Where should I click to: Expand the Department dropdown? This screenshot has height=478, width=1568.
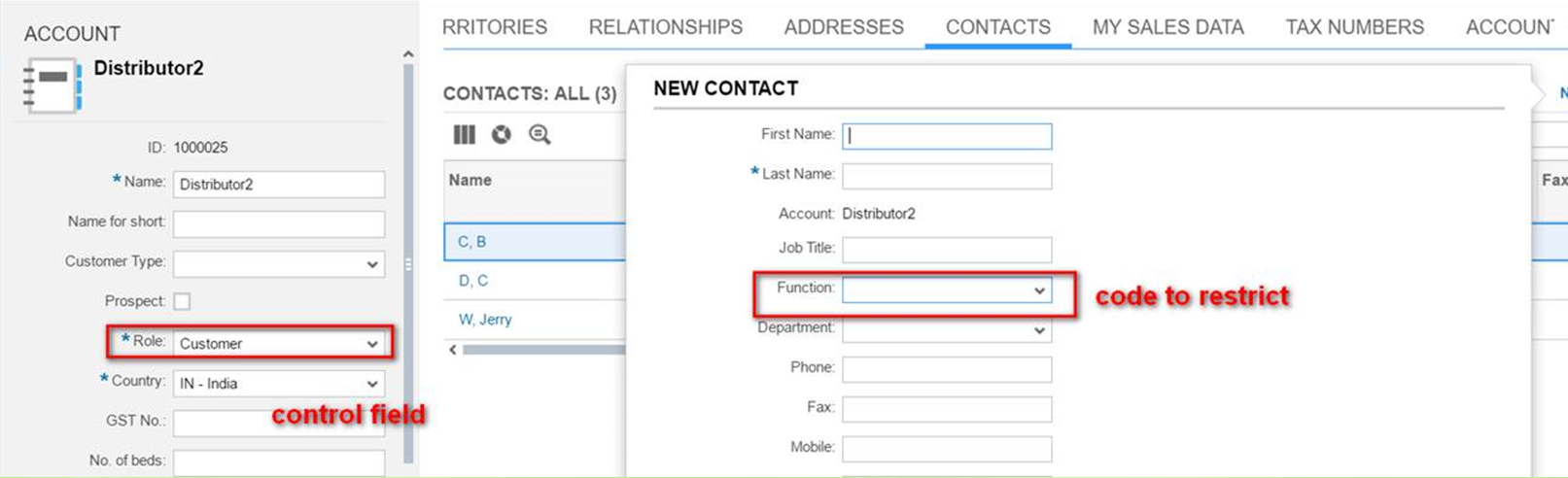(x=947, y=330)
